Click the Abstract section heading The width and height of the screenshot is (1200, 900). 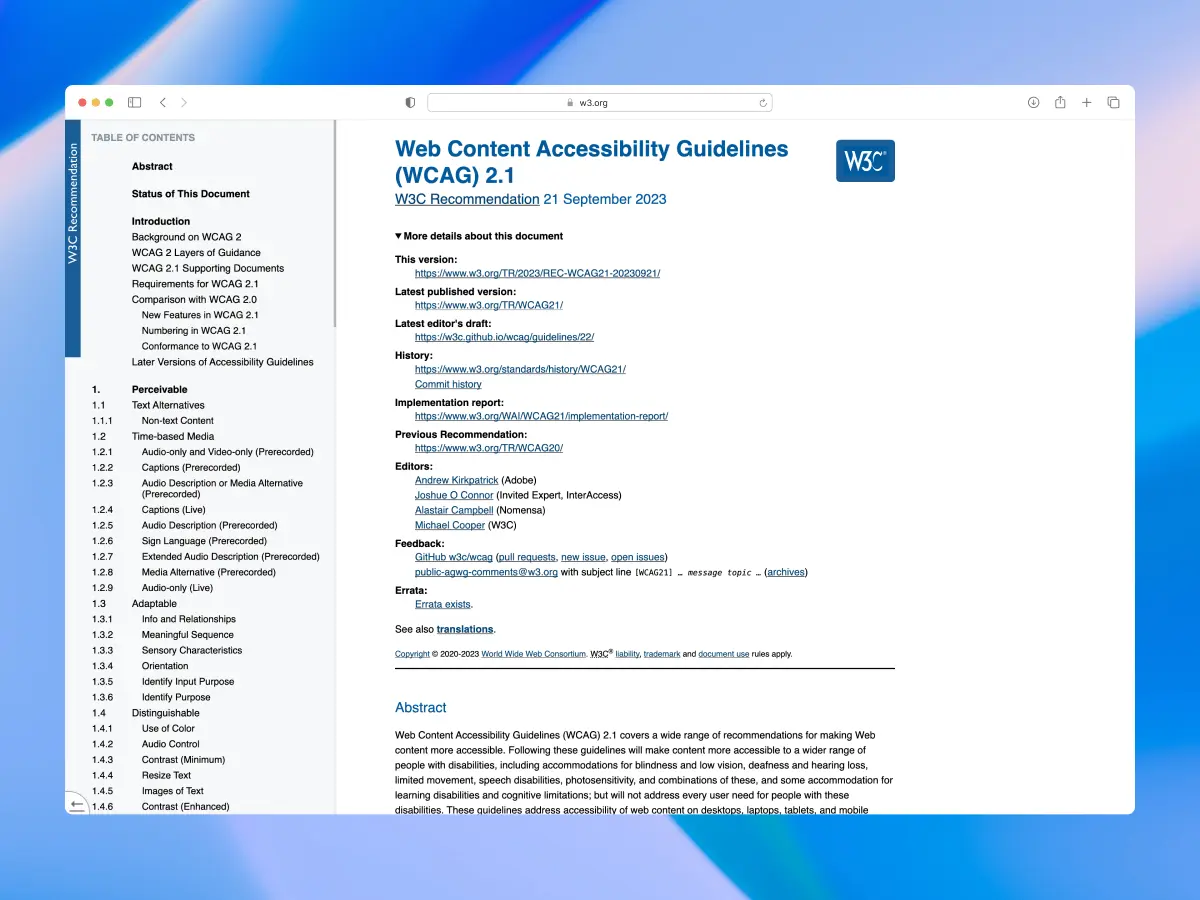[420, 707]
